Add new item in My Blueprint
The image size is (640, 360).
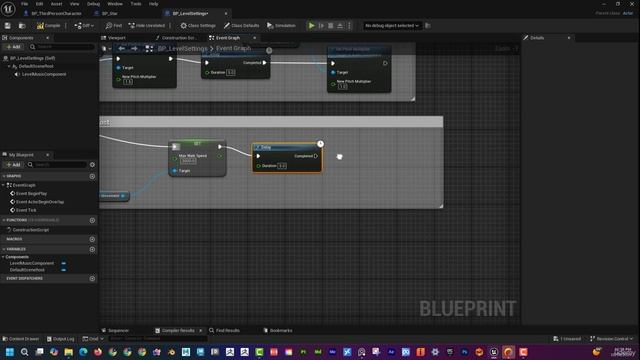13,164
